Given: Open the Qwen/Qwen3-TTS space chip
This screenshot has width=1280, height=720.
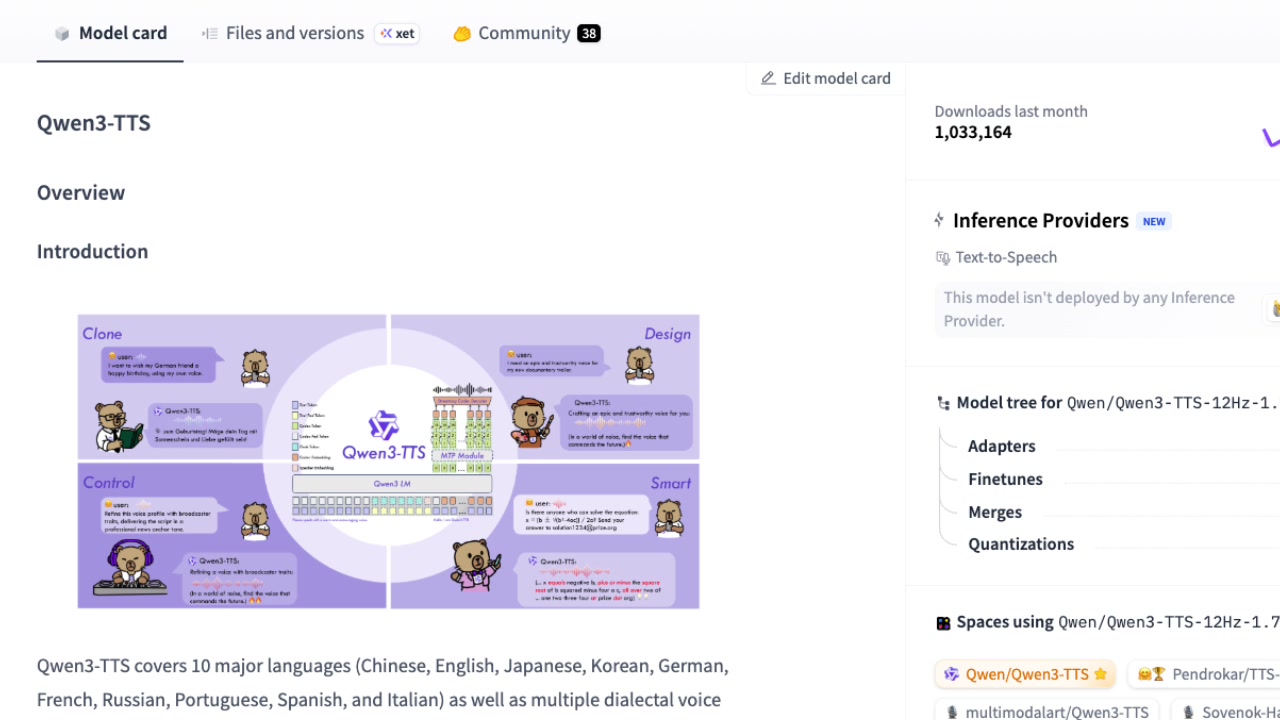Looking at the screenshot, I should [x=1026, y=674].
